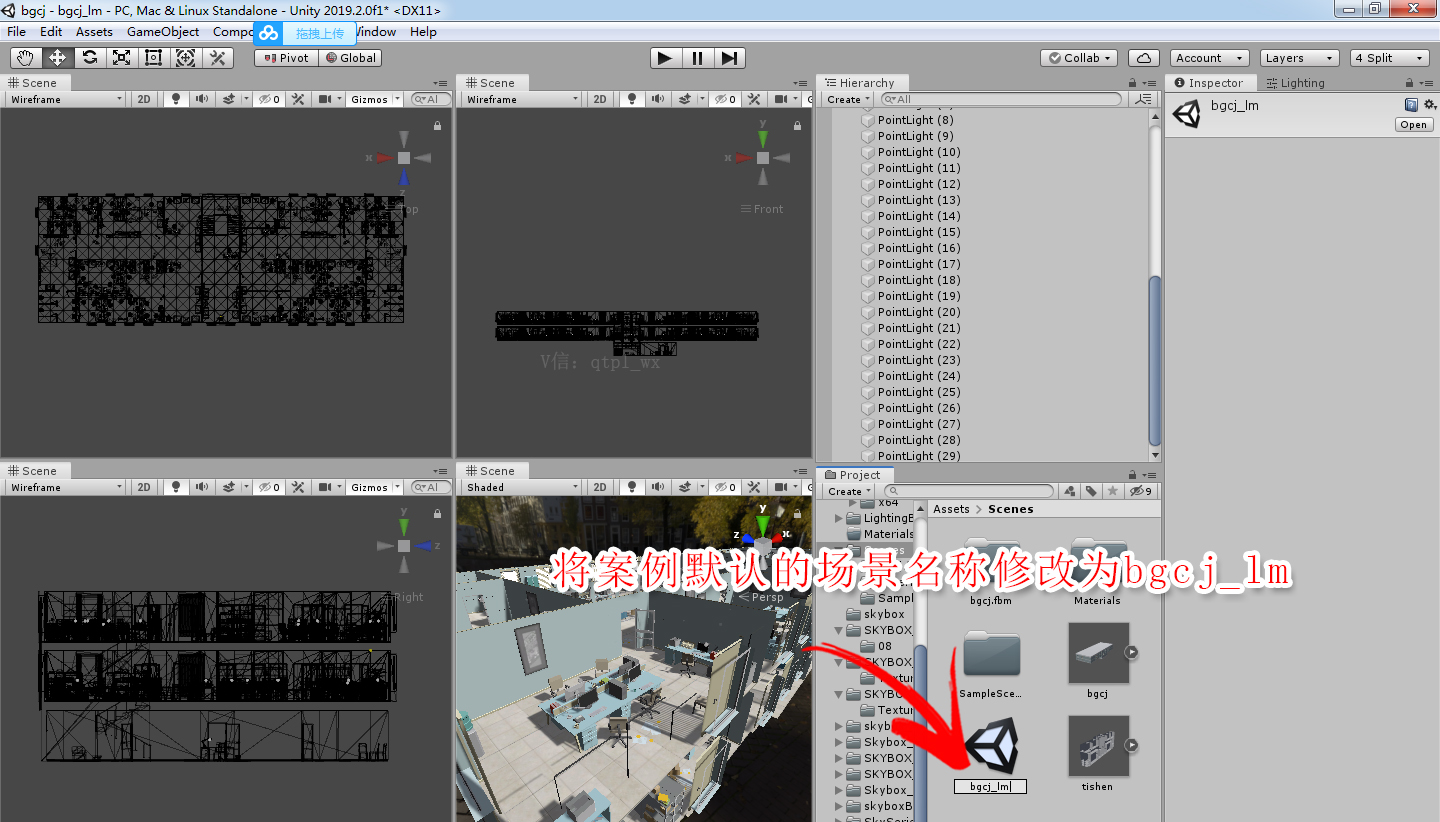Toggle audio in the Right scene view
The image size is (1440, 822).
(203, 487)
